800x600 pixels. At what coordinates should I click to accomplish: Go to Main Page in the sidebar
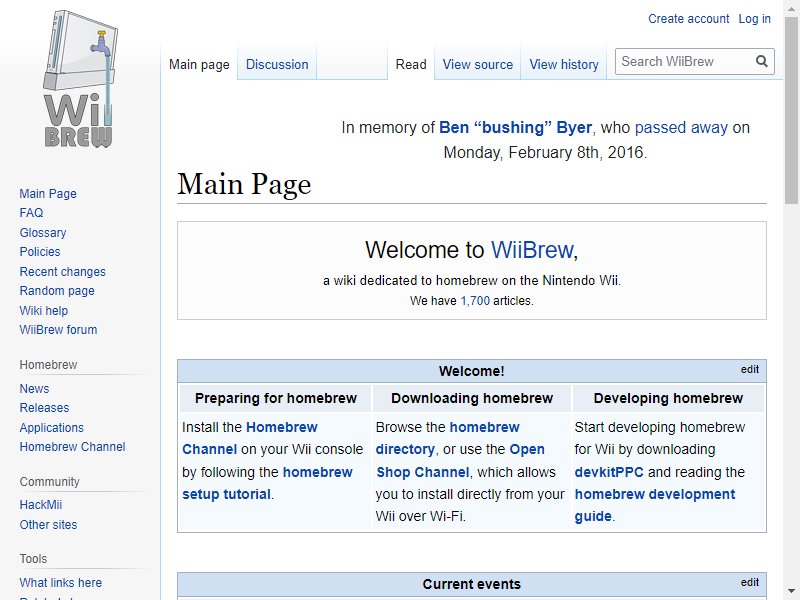click(x=48, y=194)
